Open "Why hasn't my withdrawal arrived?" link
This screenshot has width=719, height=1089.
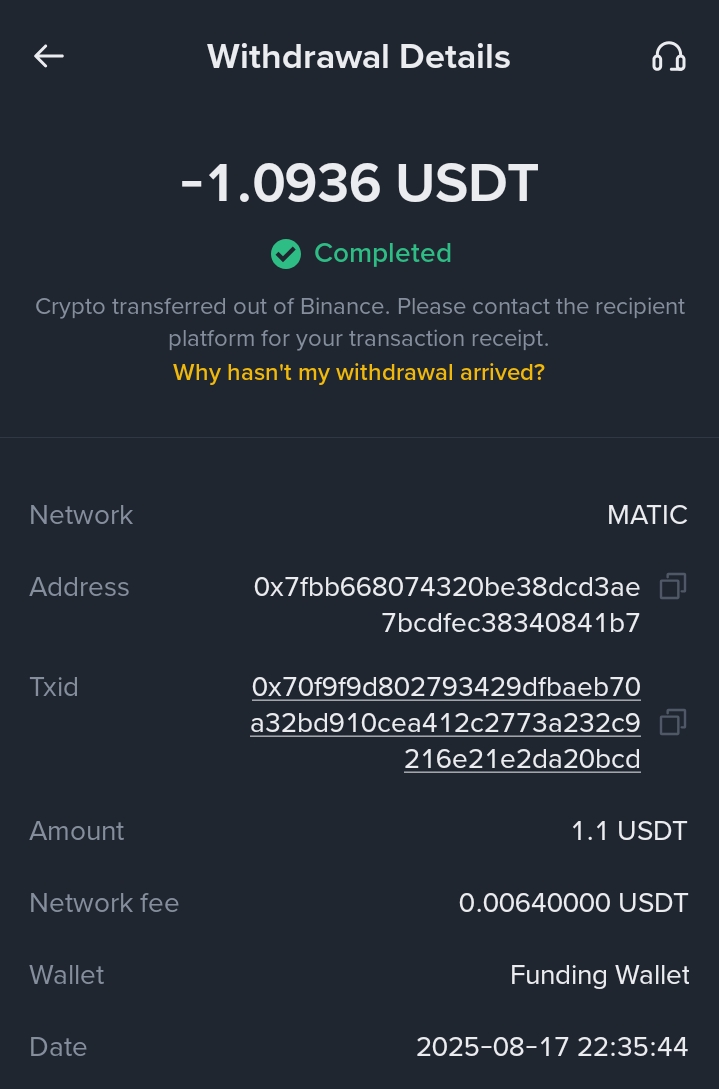point(359,373)
